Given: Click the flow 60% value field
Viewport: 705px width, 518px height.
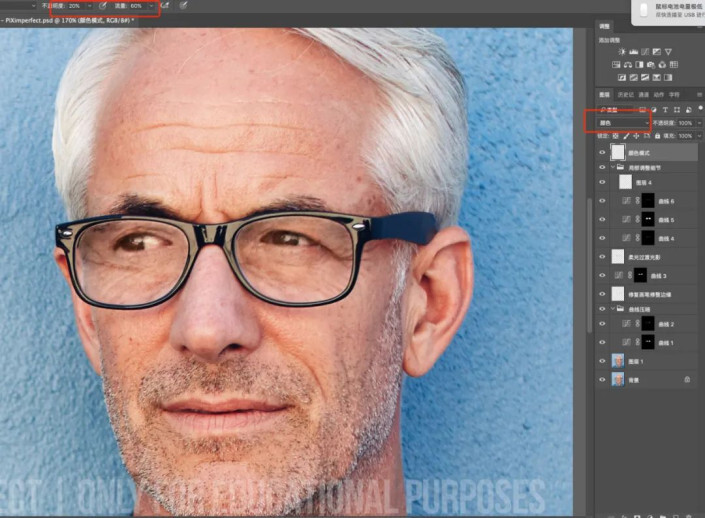Looking at the screenshot, I should 136,5.
